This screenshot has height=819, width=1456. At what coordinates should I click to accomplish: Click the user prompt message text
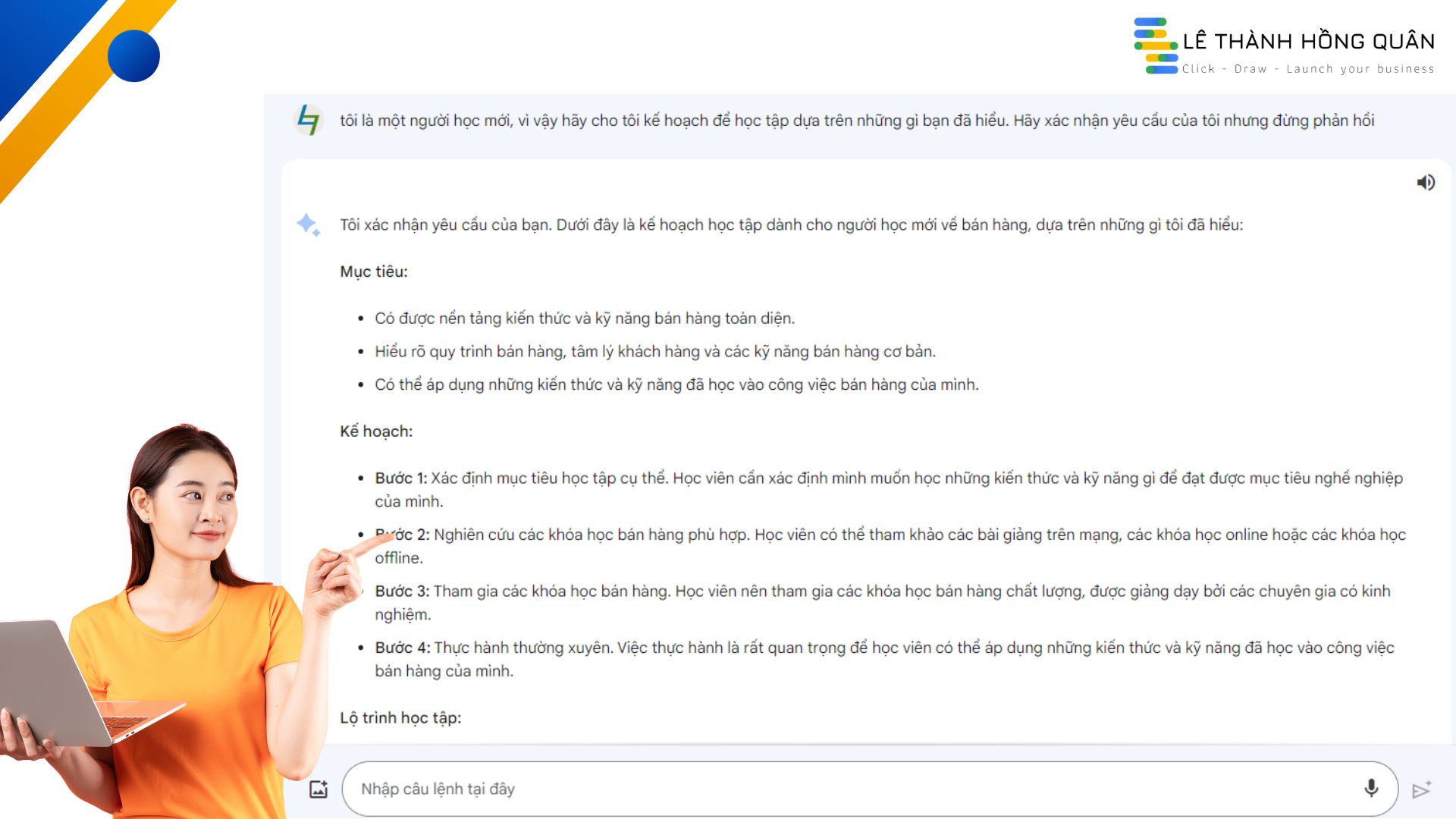coord(856,121)
